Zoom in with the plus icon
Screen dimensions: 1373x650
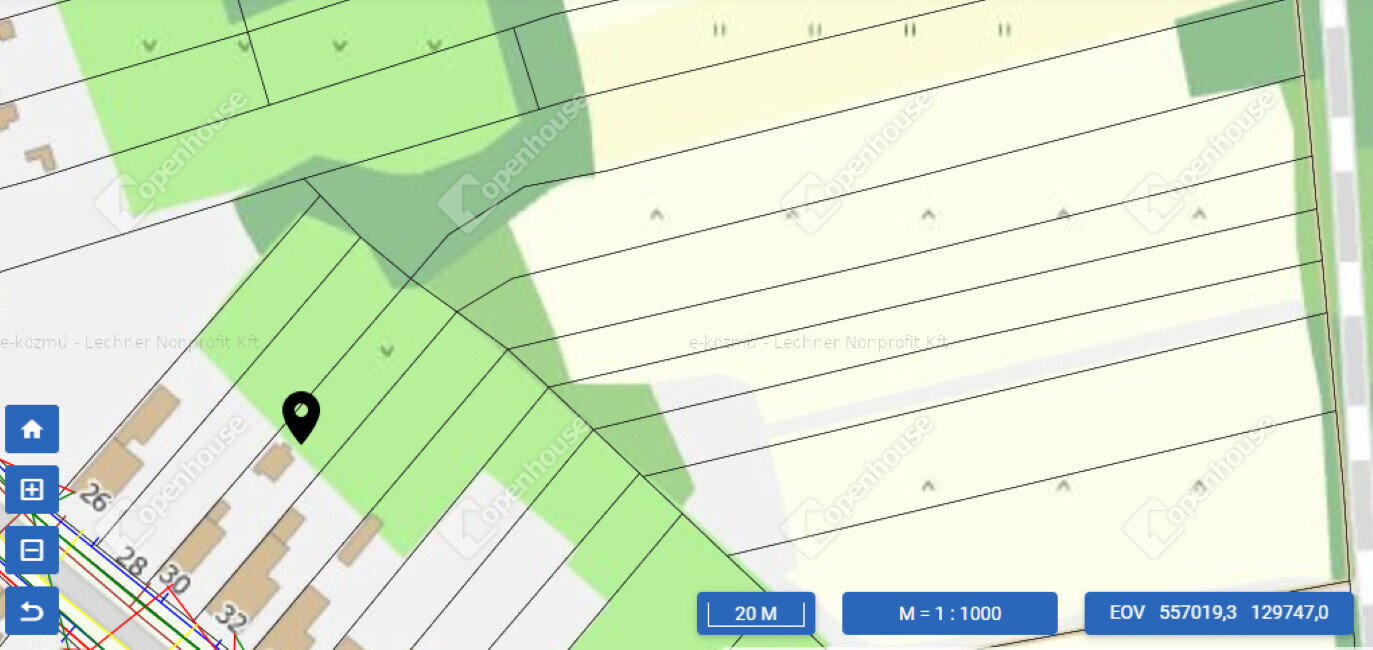(x=32, y=489)
